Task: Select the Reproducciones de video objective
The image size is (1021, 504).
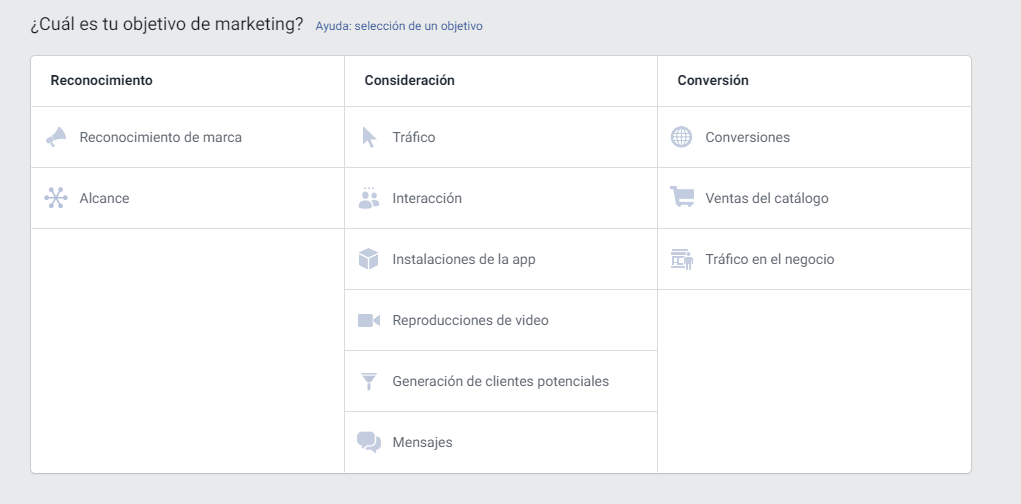Action: tap(501, 320)
